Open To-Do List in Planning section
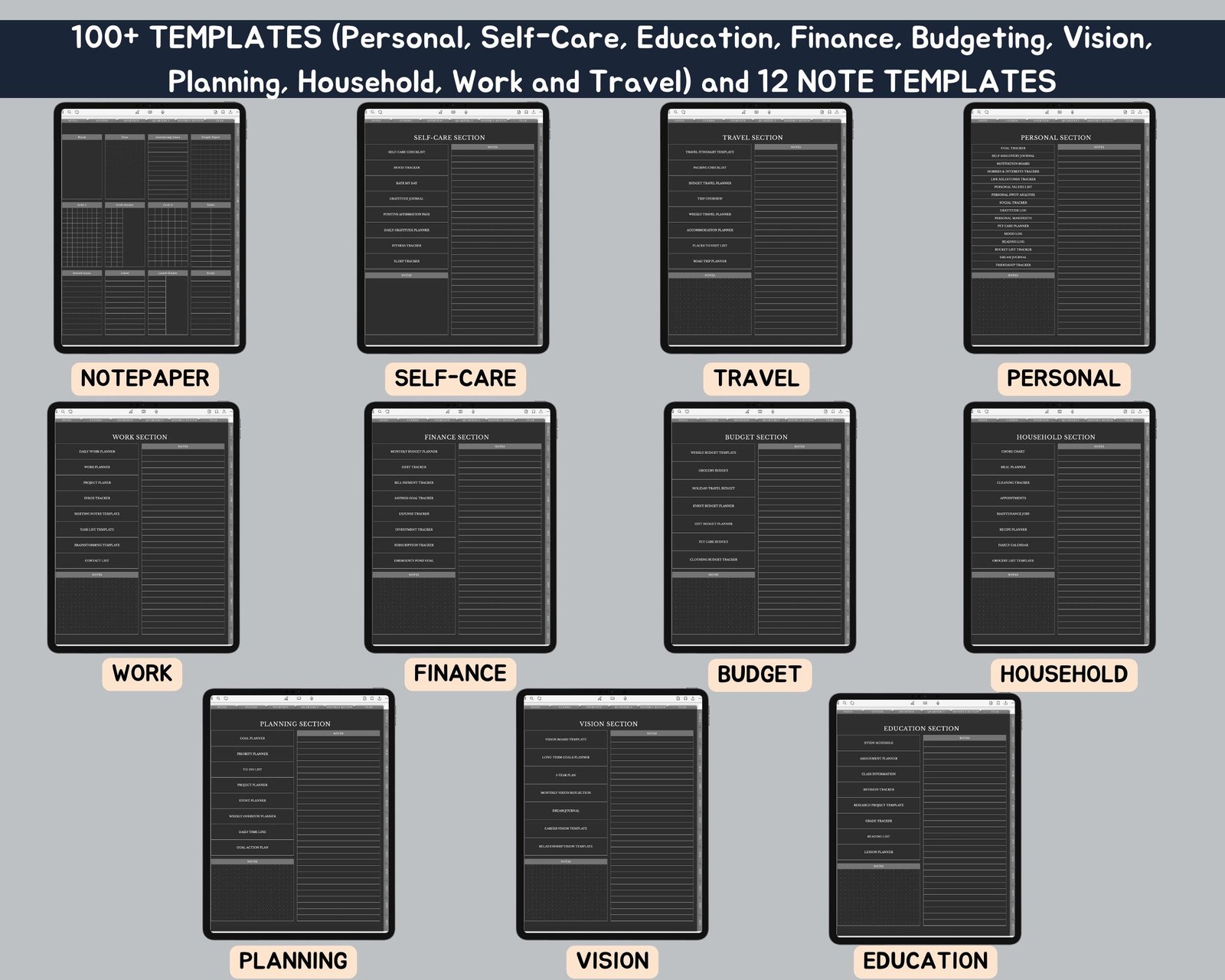1225x980 pixels. (x=252, y=769)
